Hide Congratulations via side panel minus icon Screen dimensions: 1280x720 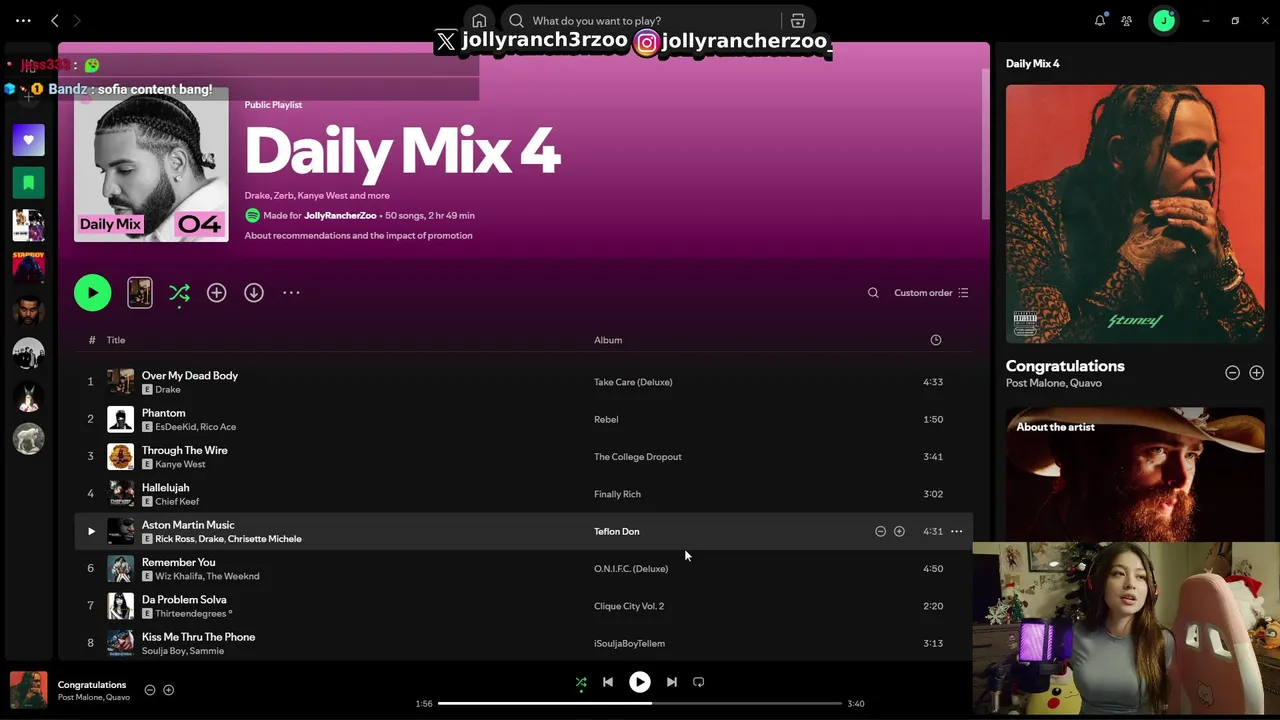[x=1232, y=372]
